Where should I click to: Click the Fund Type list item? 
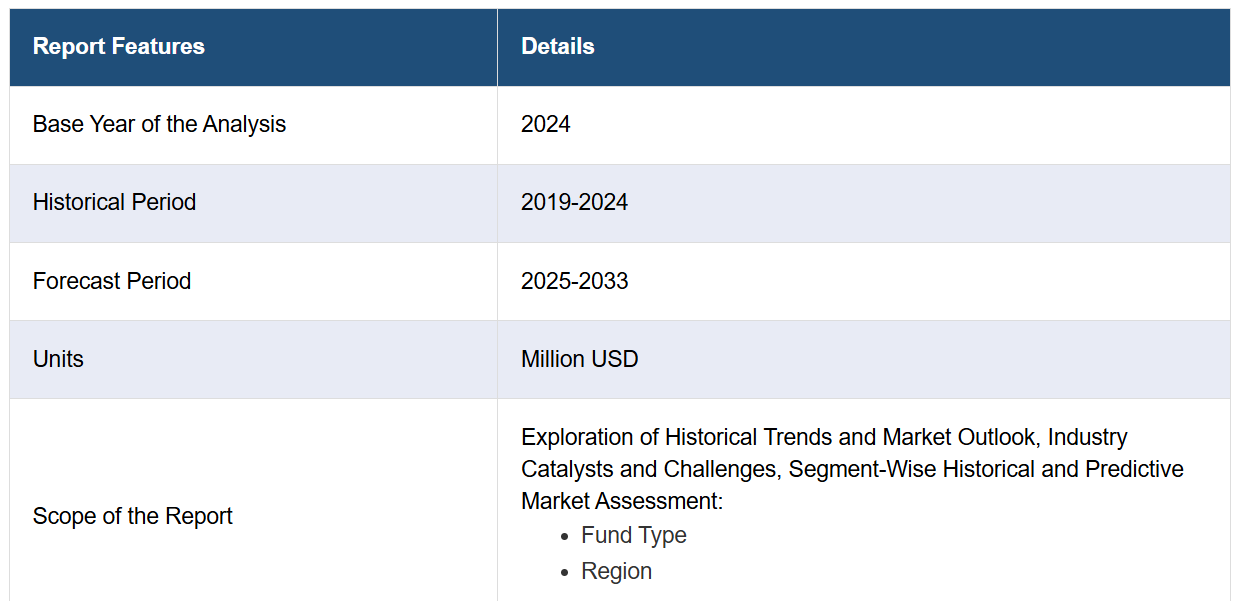tap(633, 536)
